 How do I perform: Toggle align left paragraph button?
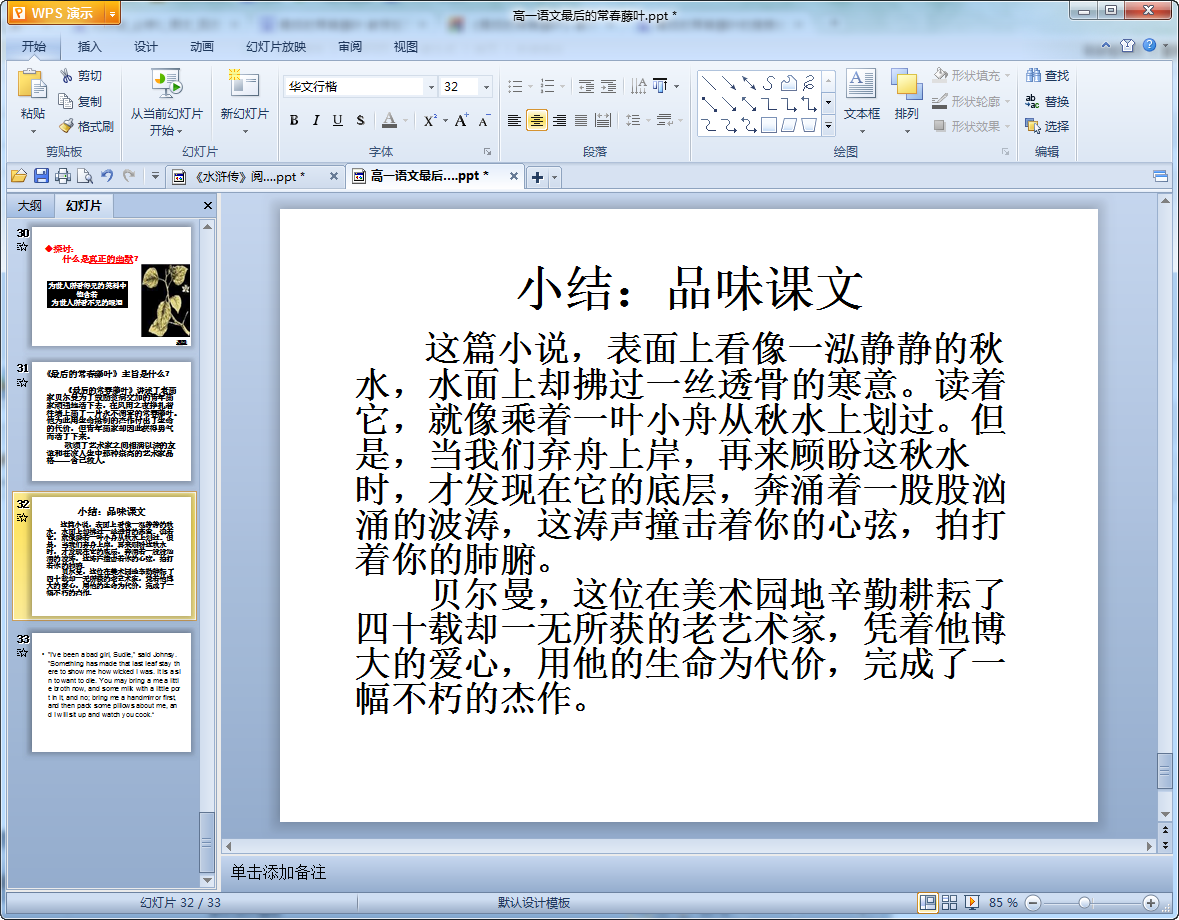[x=514, y=120]
